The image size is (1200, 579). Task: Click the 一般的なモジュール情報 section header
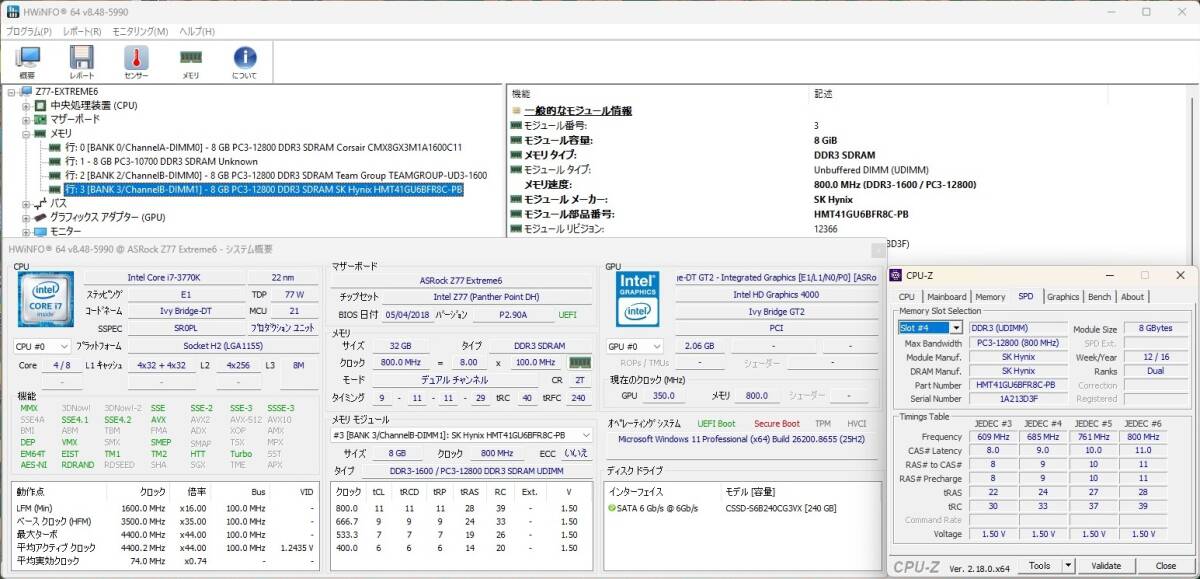click(x=578, y=111)
